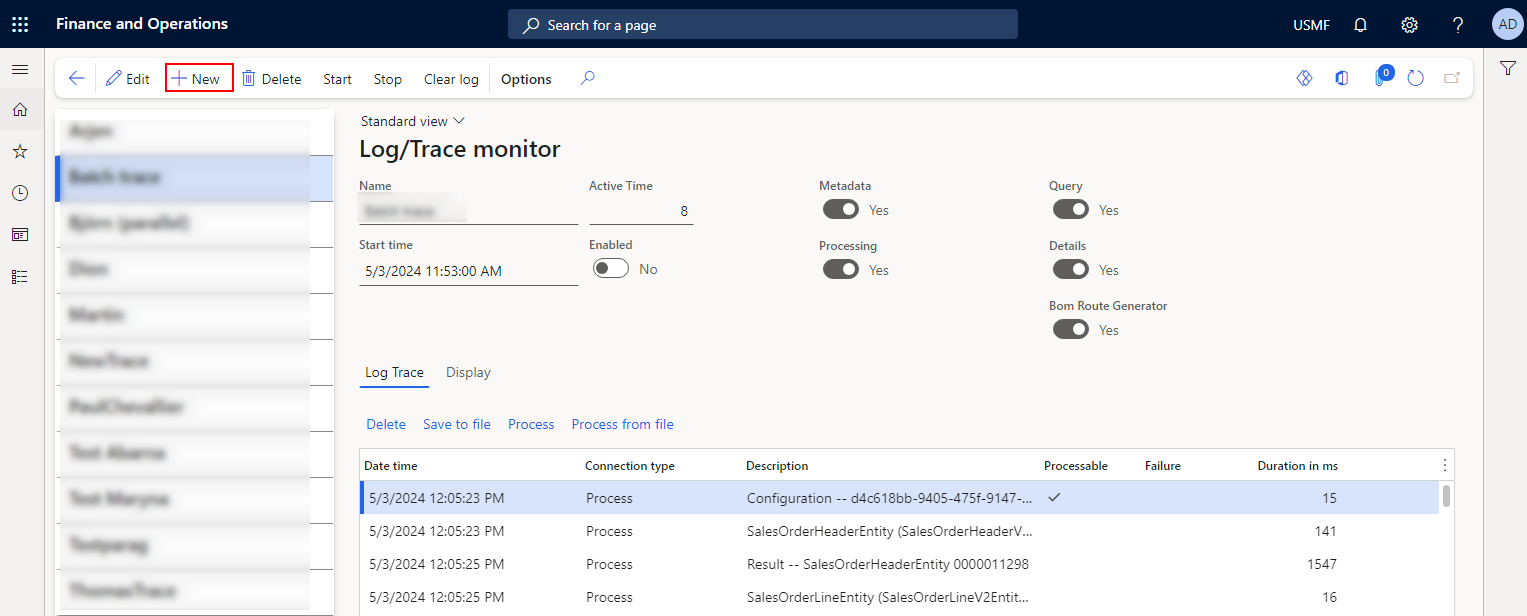Viewport: 1527px width, 616px height.
Task: Switch to the Log Trace tab
Action: tap(394, 373)
